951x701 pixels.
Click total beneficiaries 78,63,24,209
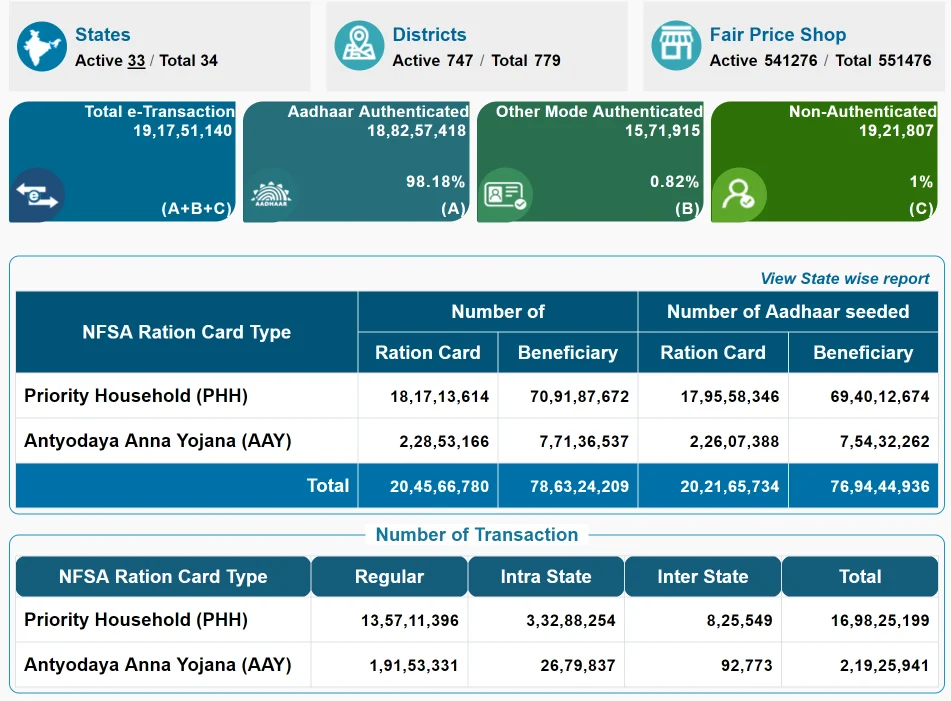[x=579, y=486]
